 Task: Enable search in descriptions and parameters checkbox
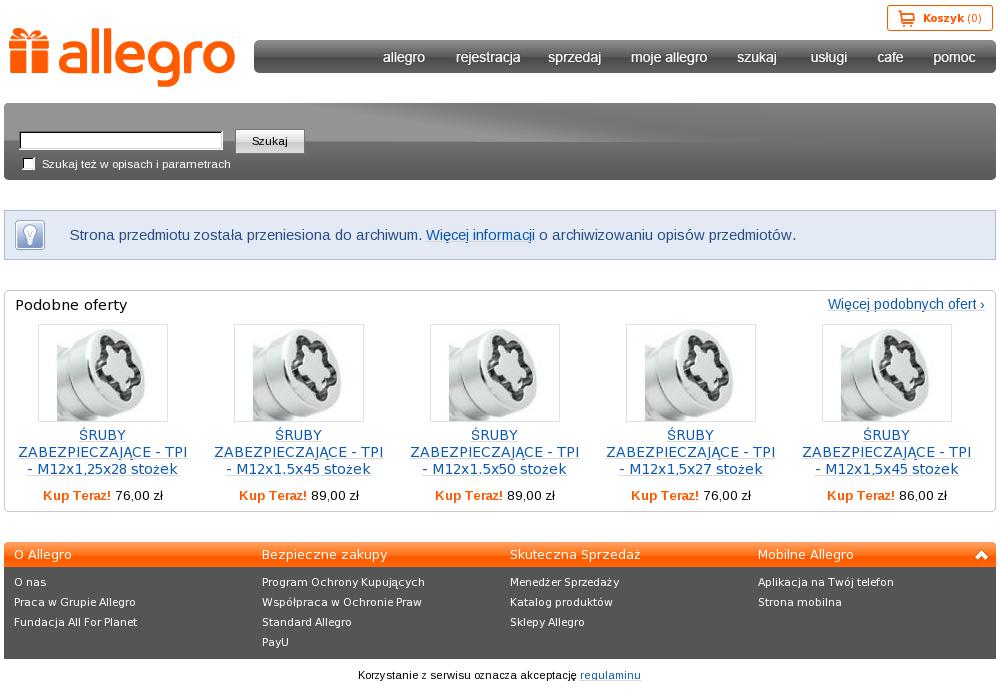click(x=29, y=164)
